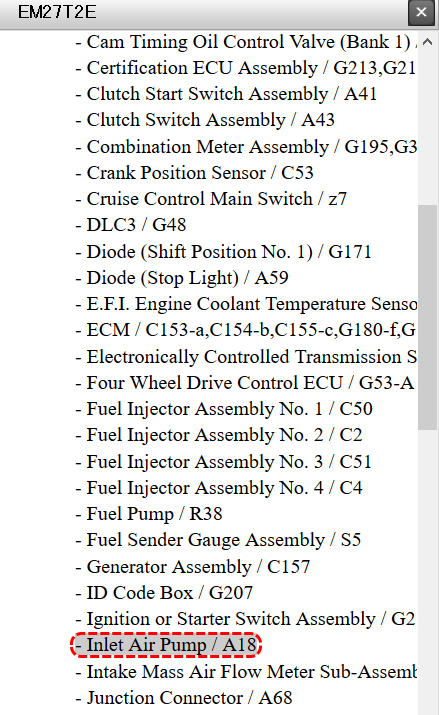
Task: Choose Cruise Control Main Switch / z7
Action: pos(211,199)
